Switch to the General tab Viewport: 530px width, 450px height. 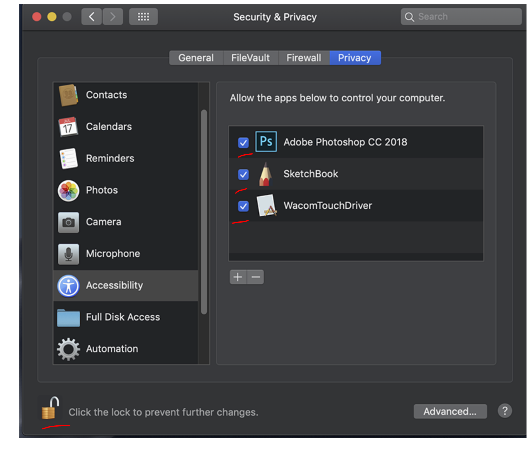(x=196, y=58)
